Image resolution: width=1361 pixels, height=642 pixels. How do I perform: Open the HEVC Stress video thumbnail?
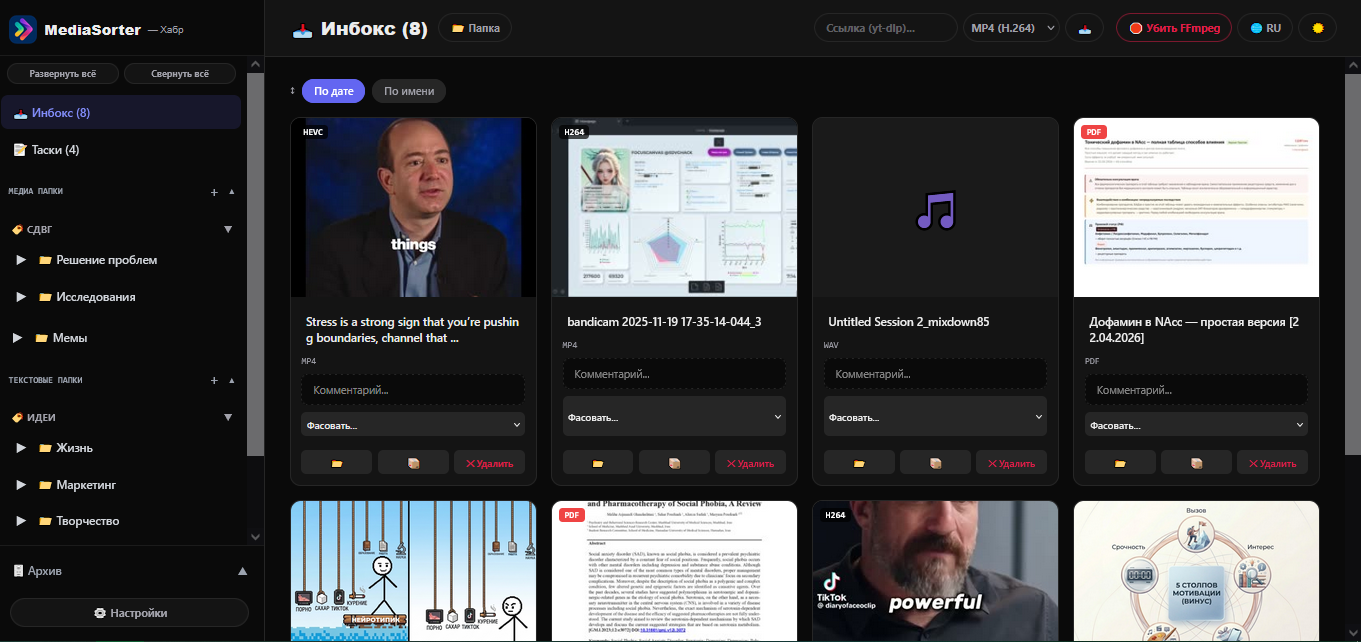pos(413,207)
